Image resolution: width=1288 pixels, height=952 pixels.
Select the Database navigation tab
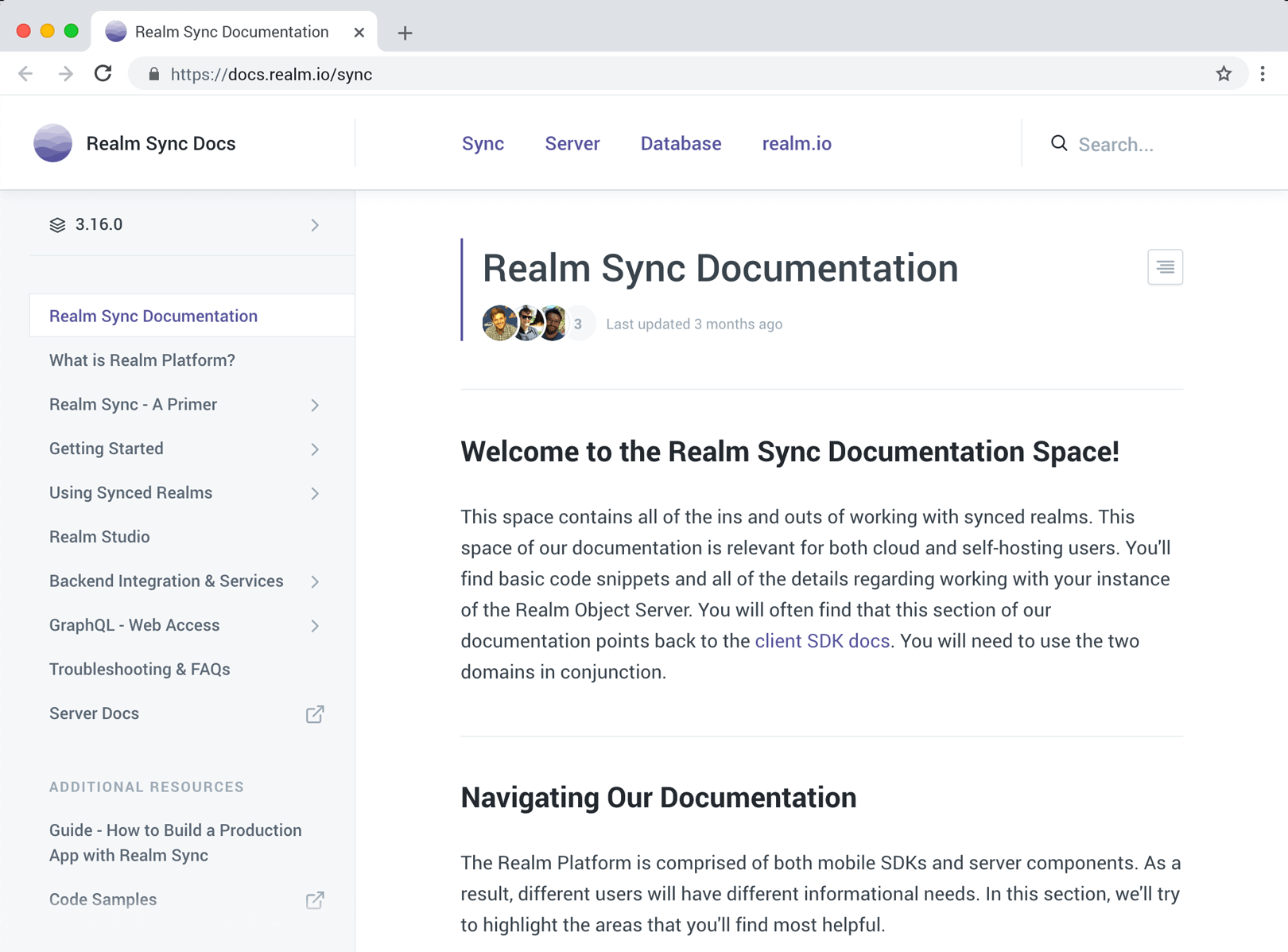pyautogui.click(x=681, y=143)
